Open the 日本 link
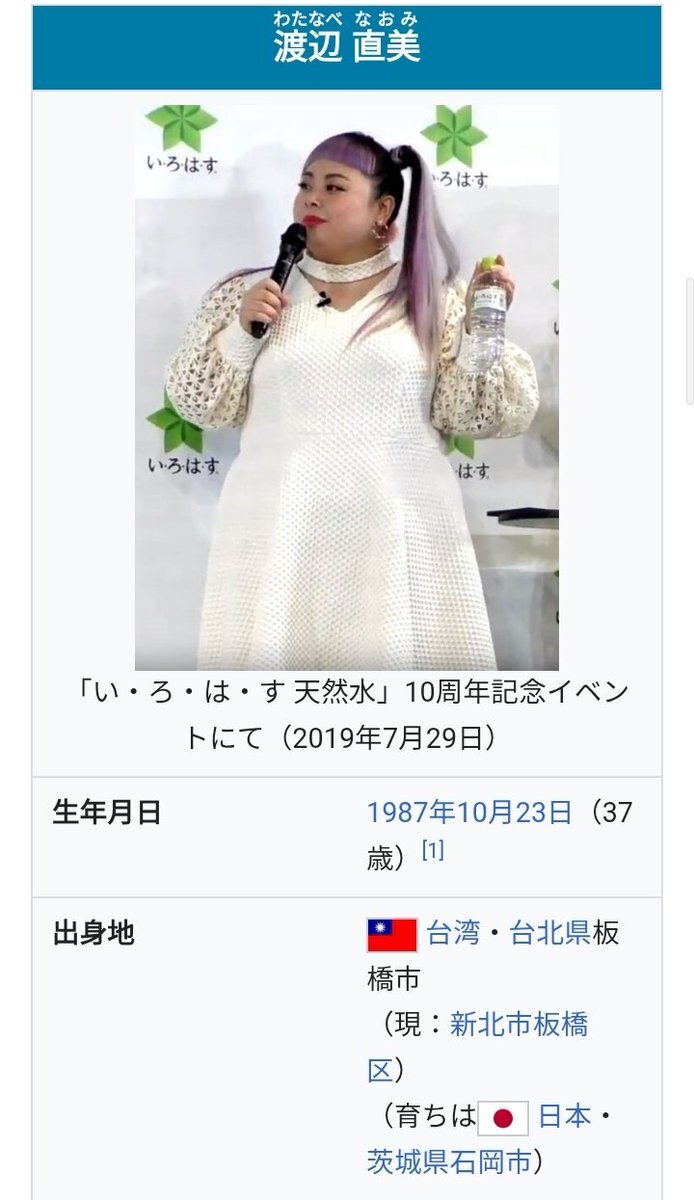Screen dimensions: 694x1200 [565, 1116]
